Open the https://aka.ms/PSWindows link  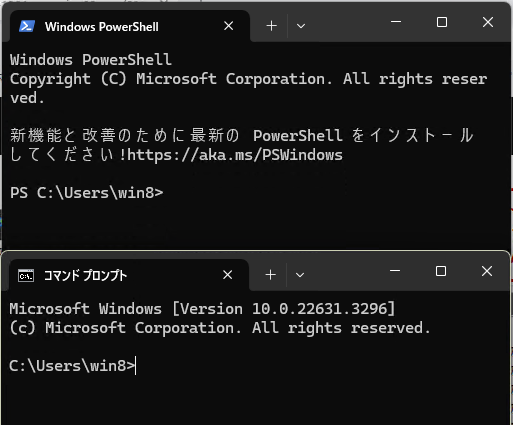point(235,155)
